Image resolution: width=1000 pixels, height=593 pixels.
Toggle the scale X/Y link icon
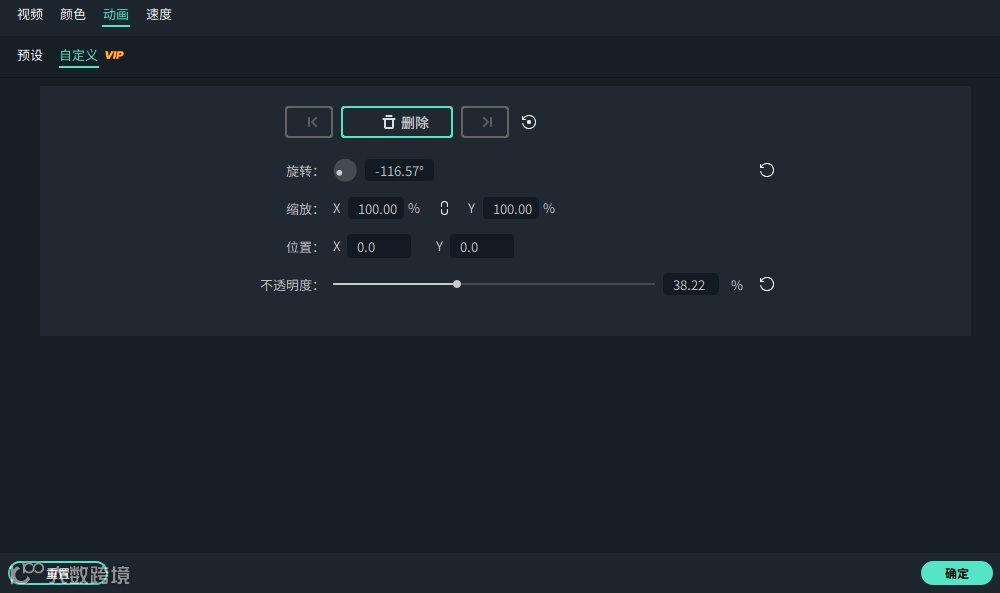tap(444, 208)
